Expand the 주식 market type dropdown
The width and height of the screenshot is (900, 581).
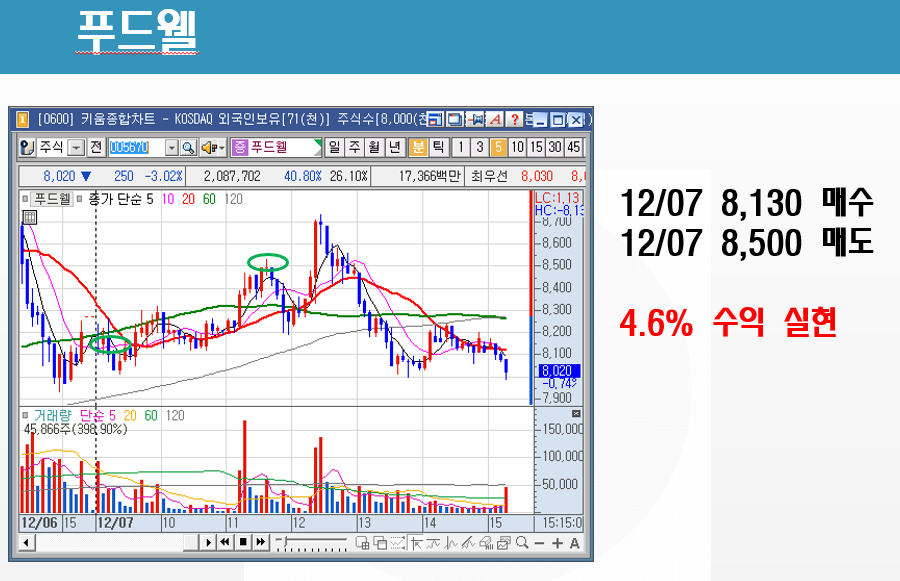76,148
